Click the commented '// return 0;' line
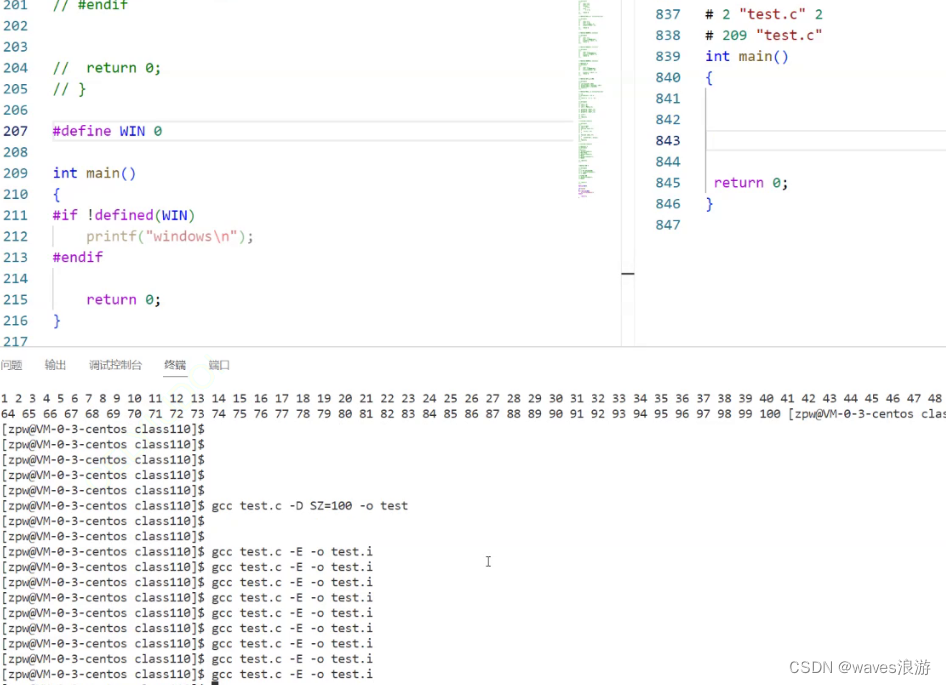 pyautogui.click(x=107, y=68)
